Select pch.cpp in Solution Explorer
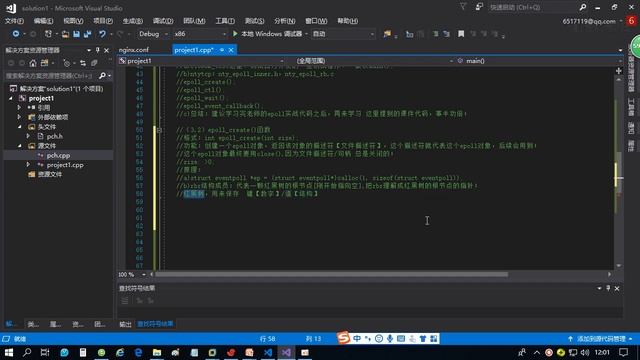Image resolution: width=640 pixels, height=360 pixels. [58, 155]
